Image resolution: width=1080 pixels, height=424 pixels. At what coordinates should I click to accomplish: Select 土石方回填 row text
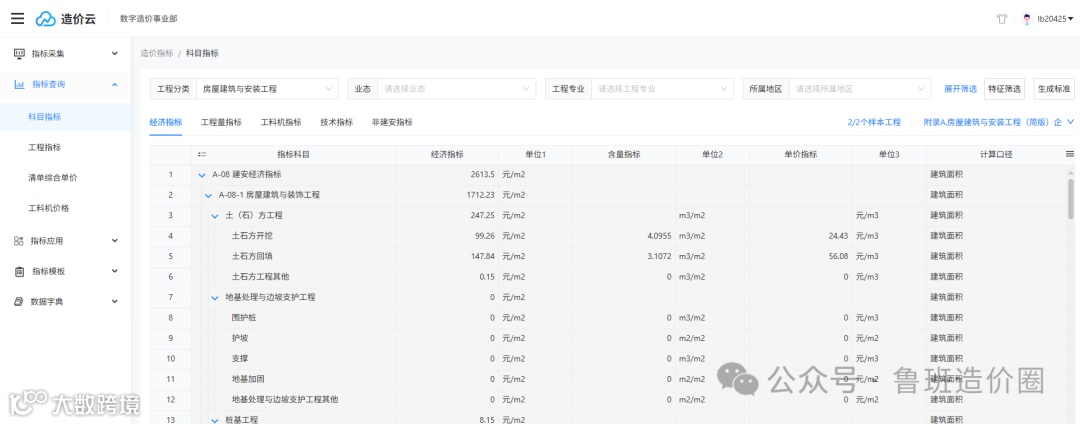(251, 257)
